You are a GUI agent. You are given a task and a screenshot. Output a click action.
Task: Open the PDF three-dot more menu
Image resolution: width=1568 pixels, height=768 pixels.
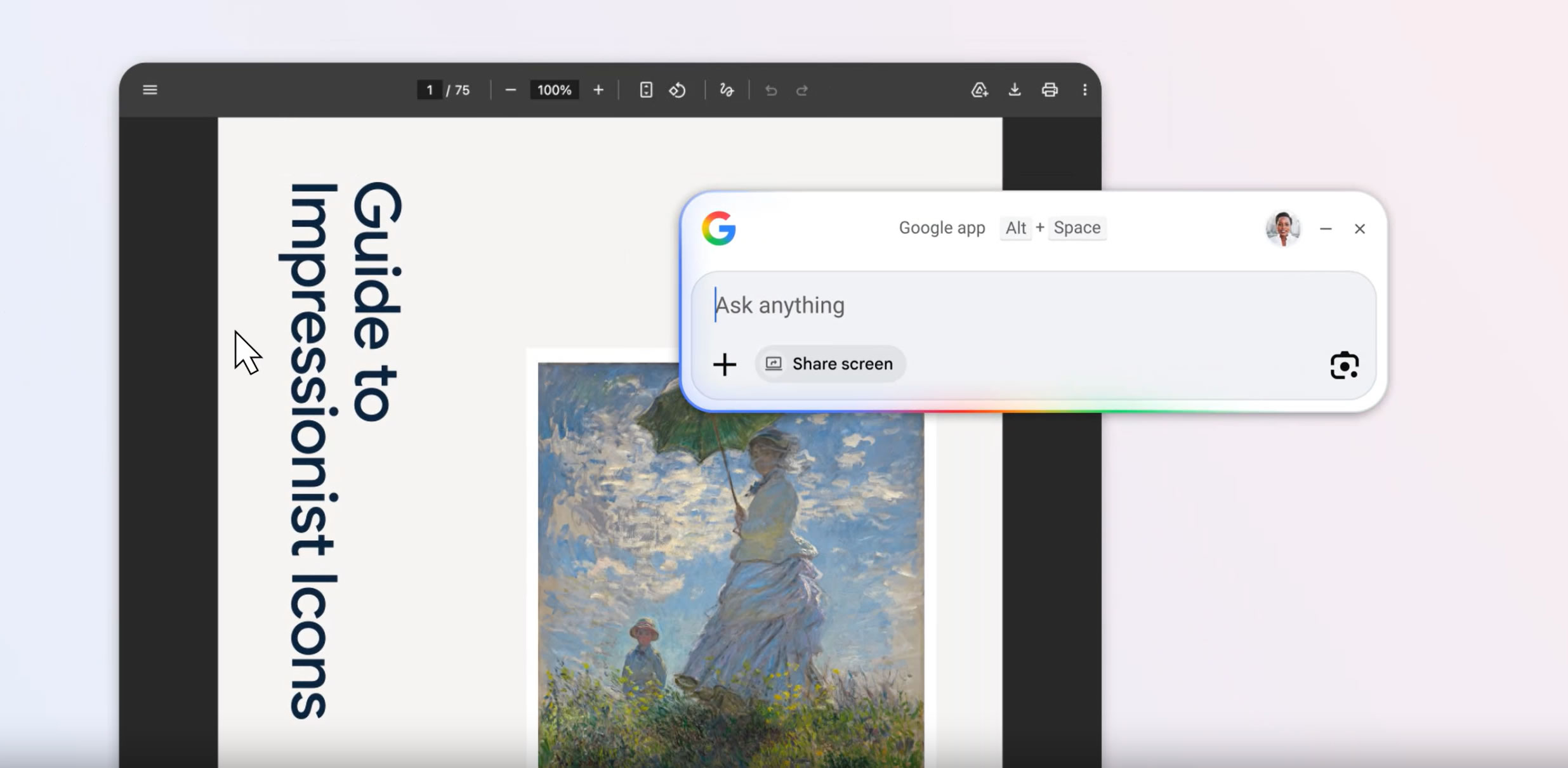[x=1084, y=90]
